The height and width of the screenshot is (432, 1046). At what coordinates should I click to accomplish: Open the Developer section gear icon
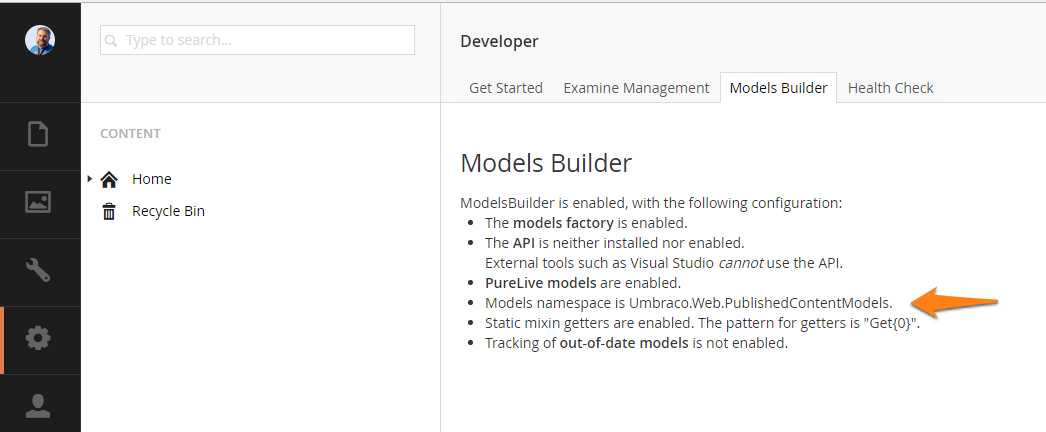point(38,339)
